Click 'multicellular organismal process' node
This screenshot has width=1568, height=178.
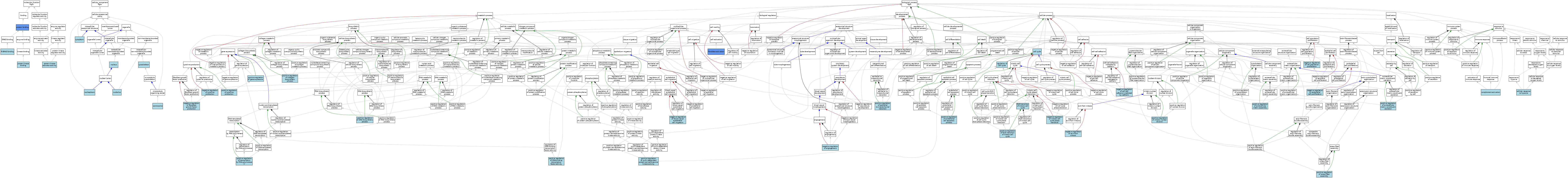[x=679, y=27]
